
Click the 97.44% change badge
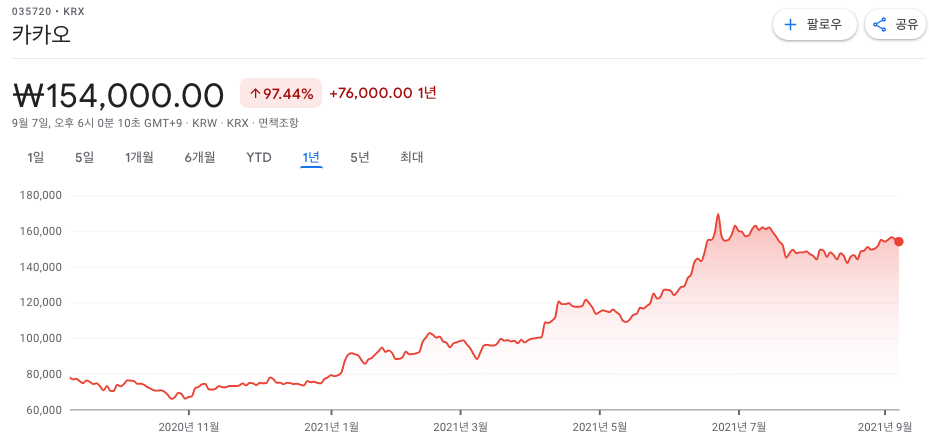(x=281, y=93)
